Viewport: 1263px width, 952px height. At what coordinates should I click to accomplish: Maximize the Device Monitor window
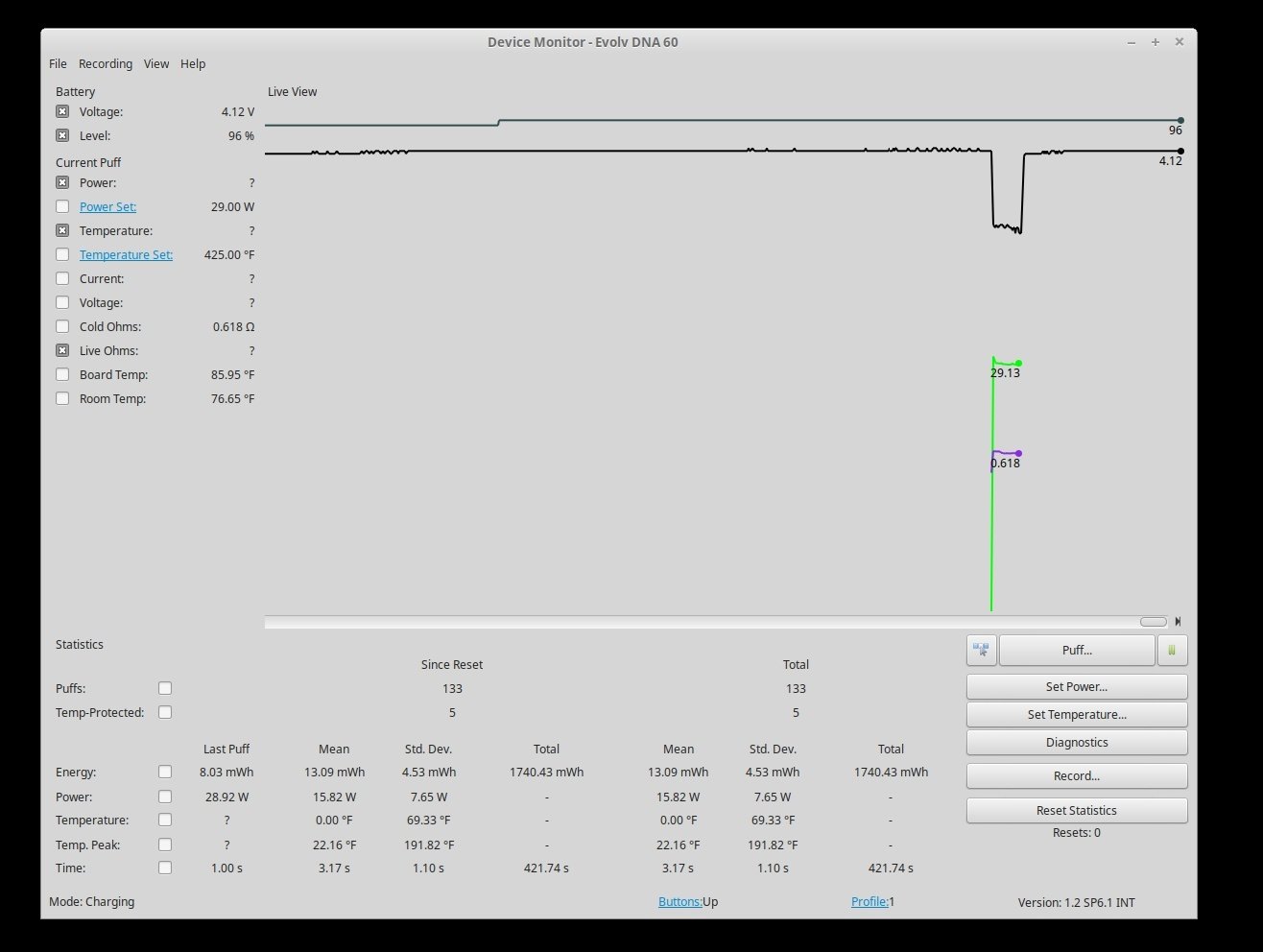[x=1156, y=42]
